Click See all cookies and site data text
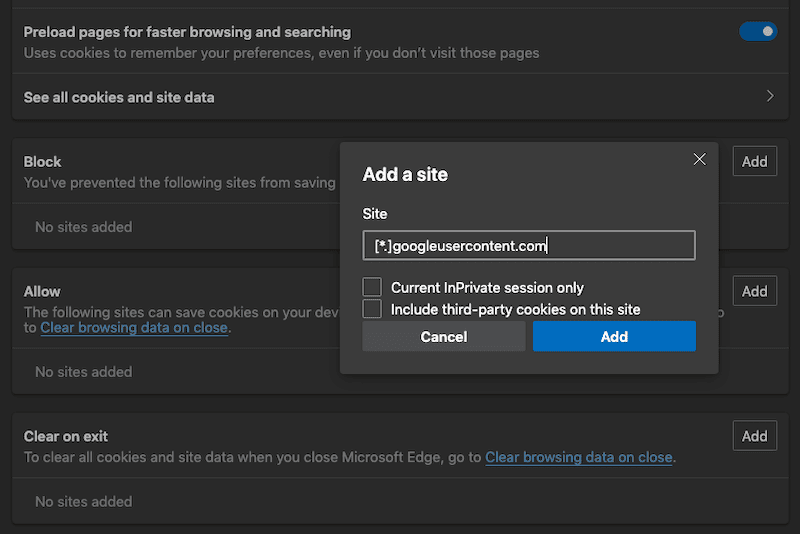 (119, 97)
